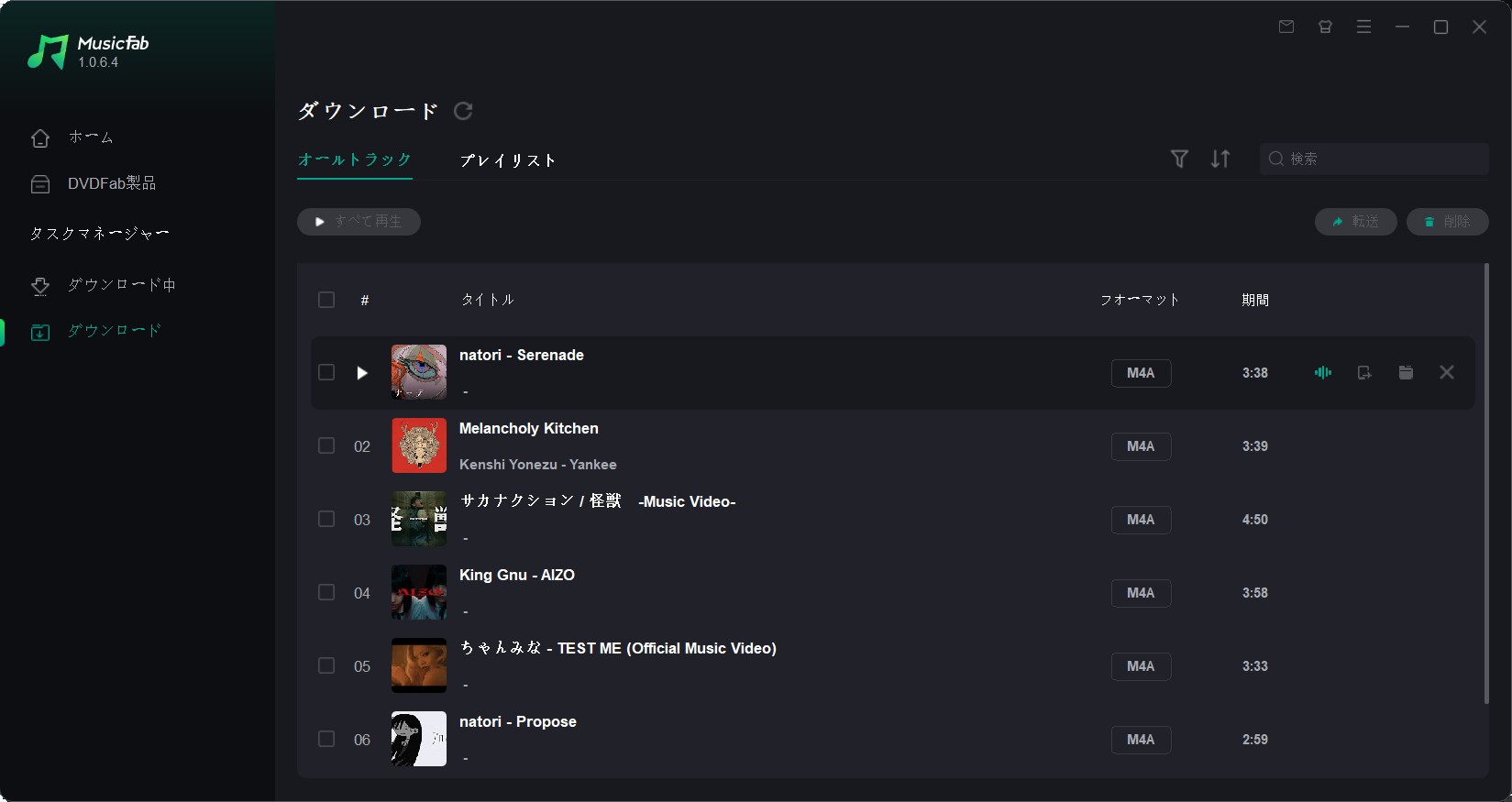Click the home house icon
1512x802 pixels.
(40, 138)
